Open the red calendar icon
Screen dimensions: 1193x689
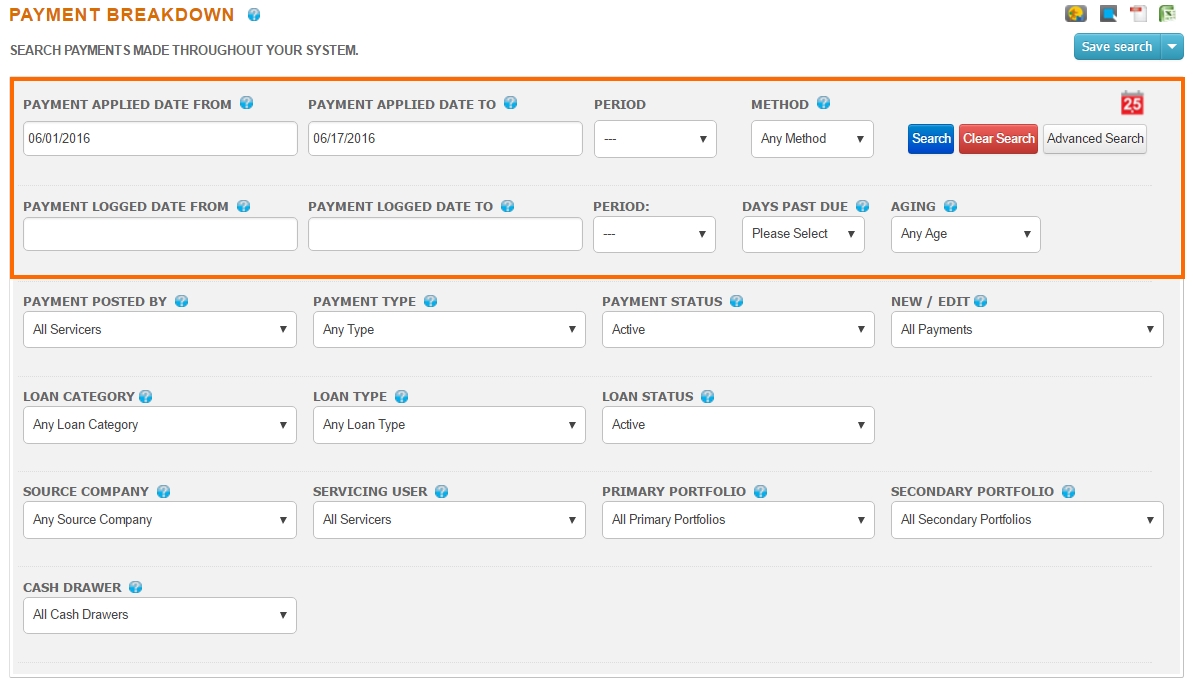(x=1132, y=103)
